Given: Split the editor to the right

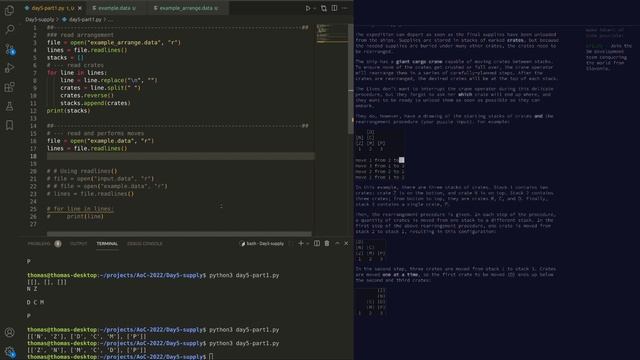Looking at the screenshot, I should tap(334, 8).
